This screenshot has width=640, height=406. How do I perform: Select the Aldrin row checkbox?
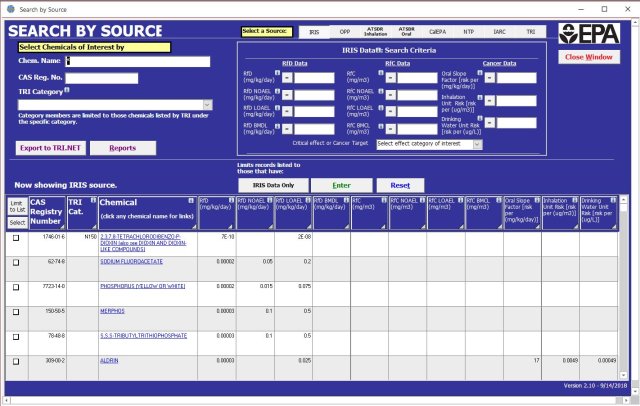tap(15, 360)
